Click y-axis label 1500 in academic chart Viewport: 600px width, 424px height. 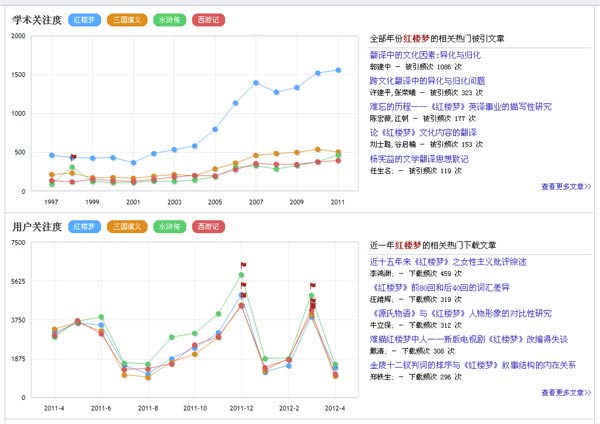pyautogui.click(x=18, y=75)
